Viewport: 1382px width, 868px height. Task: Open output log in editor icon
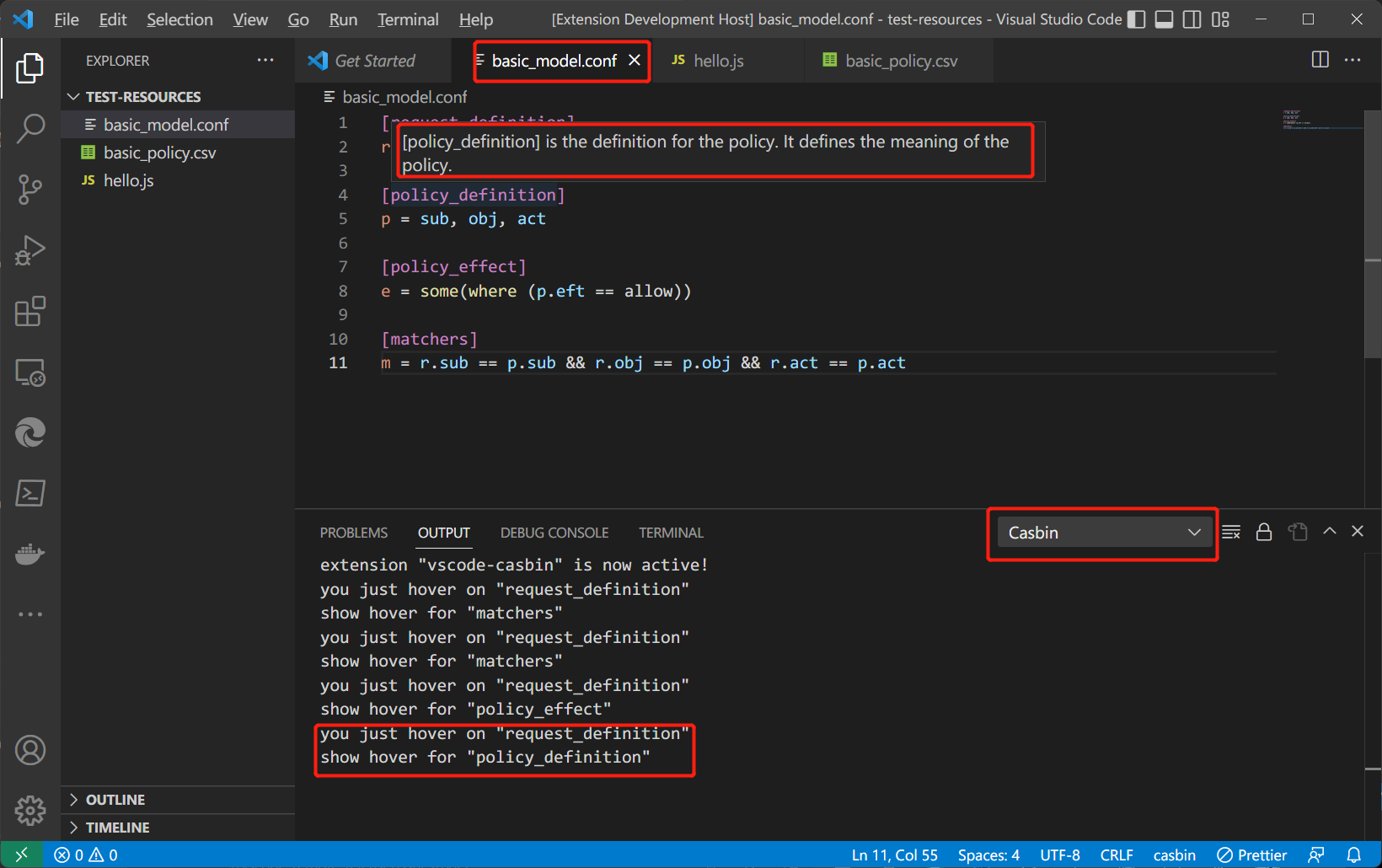pyautogui.click(x=1298, y=532)
